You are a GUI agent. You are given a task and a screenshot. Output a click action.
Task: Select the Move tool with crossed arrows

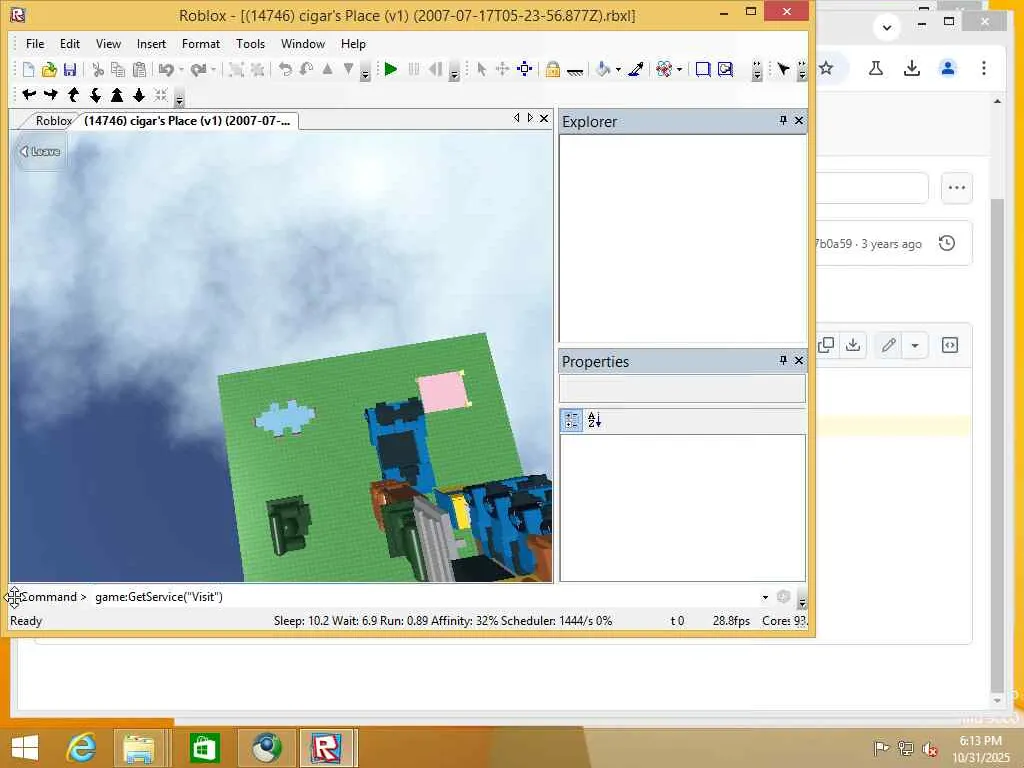(502, 69)
